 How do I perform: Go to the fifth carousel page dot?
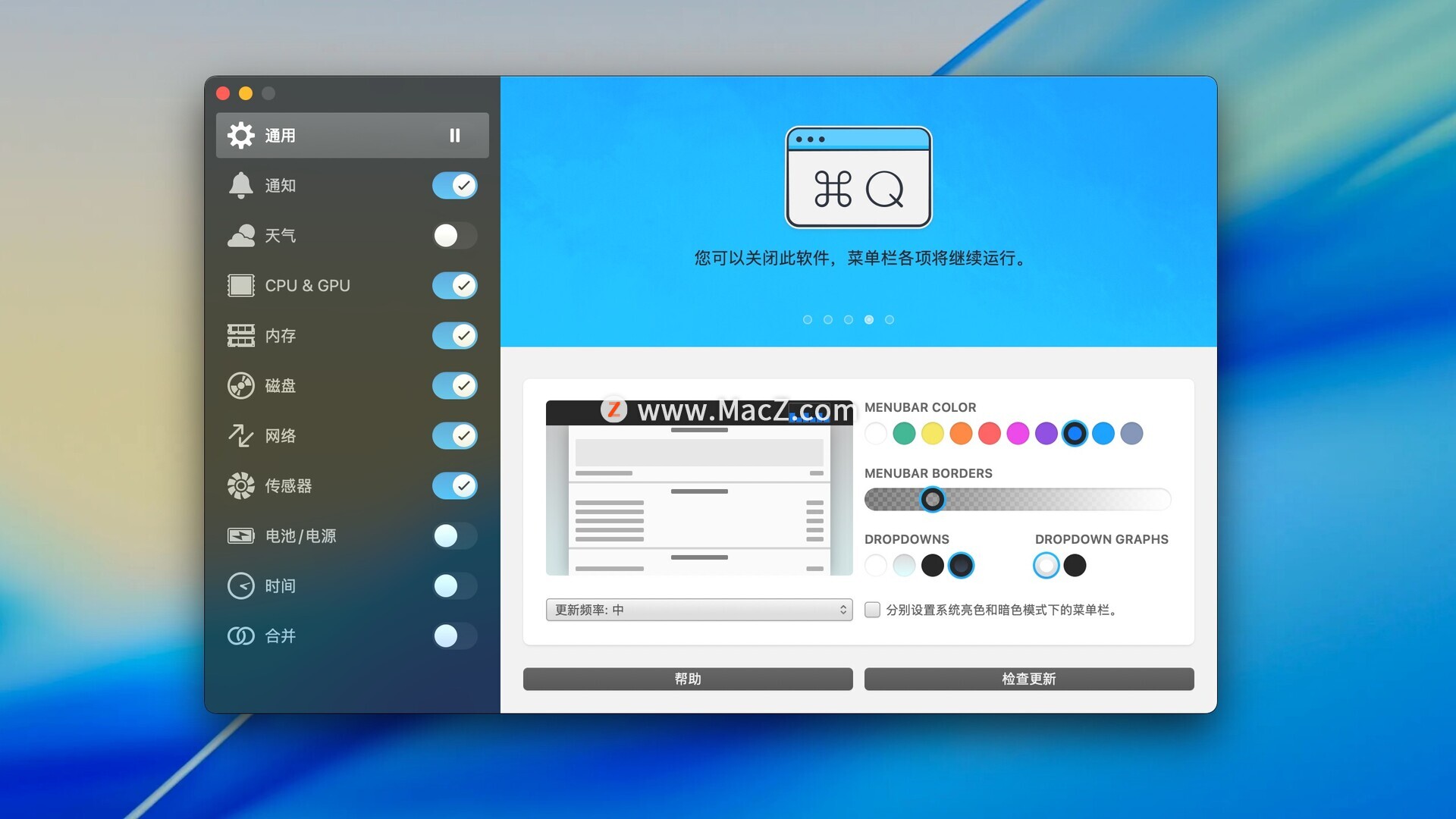click(890, 320)
